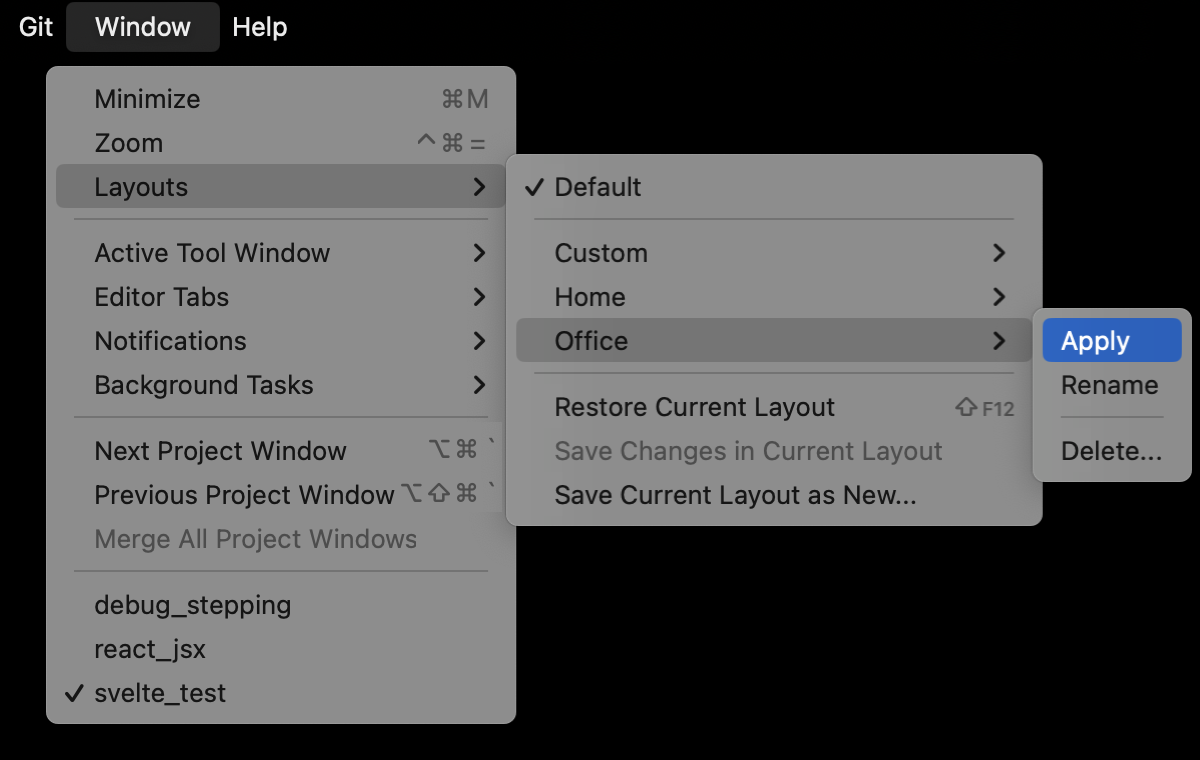Open the Window menu

[142, 27]
